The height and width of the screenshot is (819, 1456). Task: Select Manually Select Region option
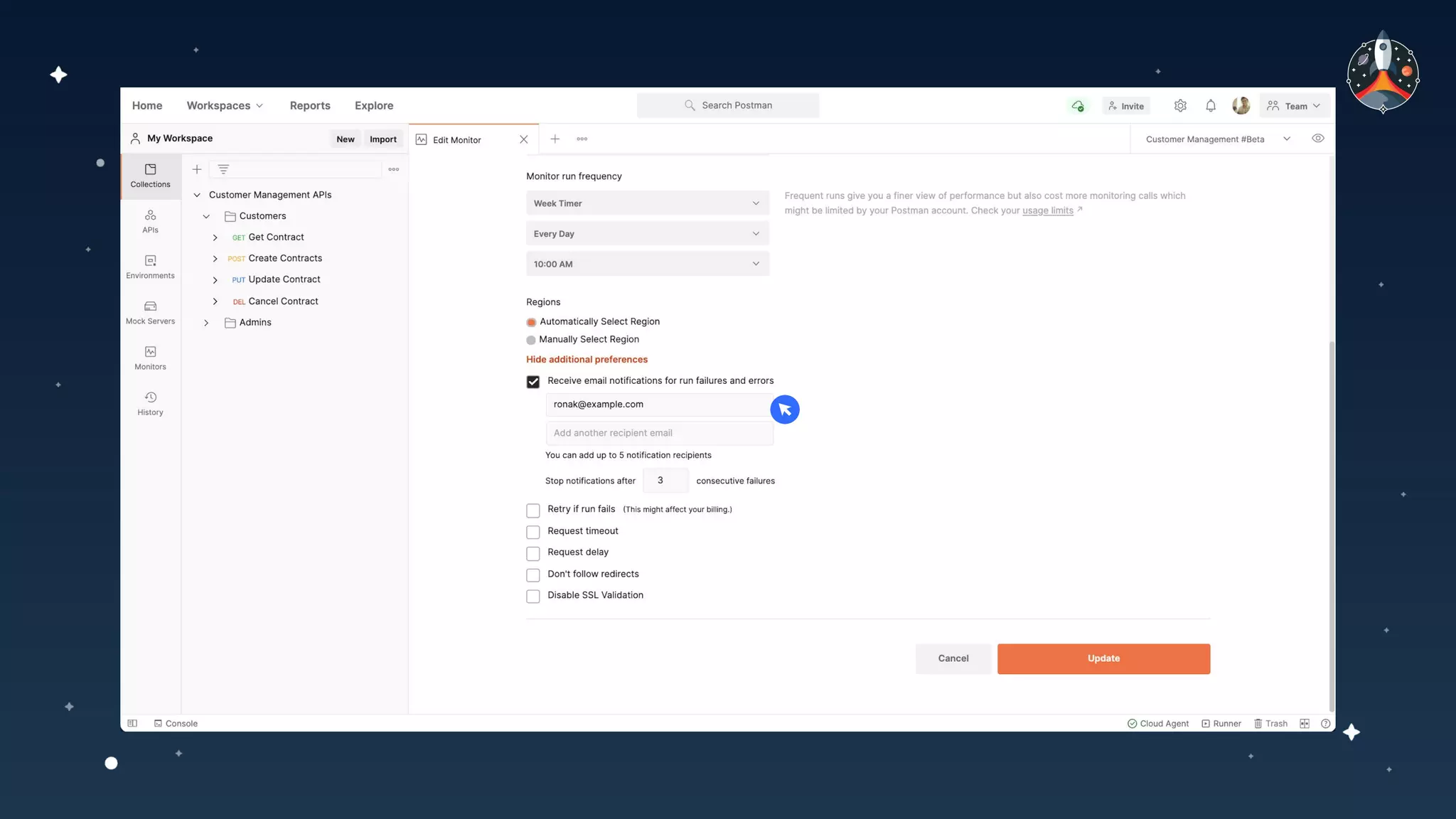pos(531,340)
